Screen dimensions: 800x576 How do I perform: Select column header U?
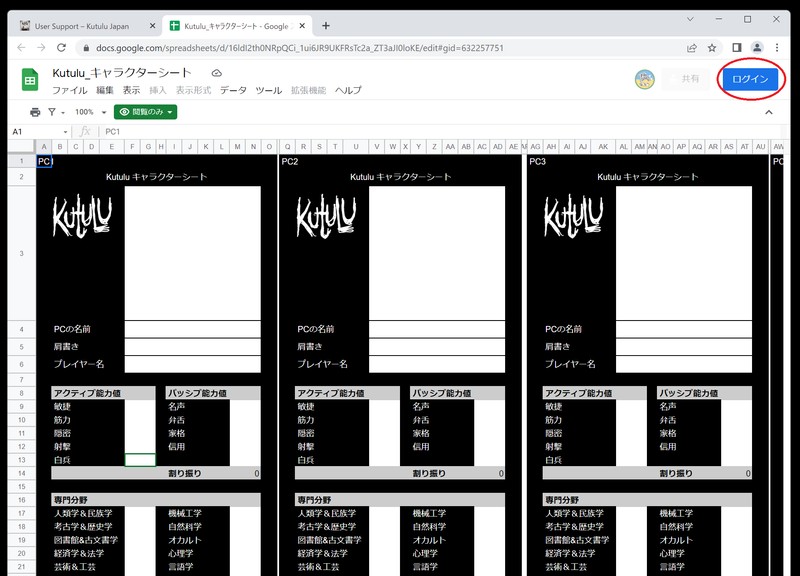point(356,146)
